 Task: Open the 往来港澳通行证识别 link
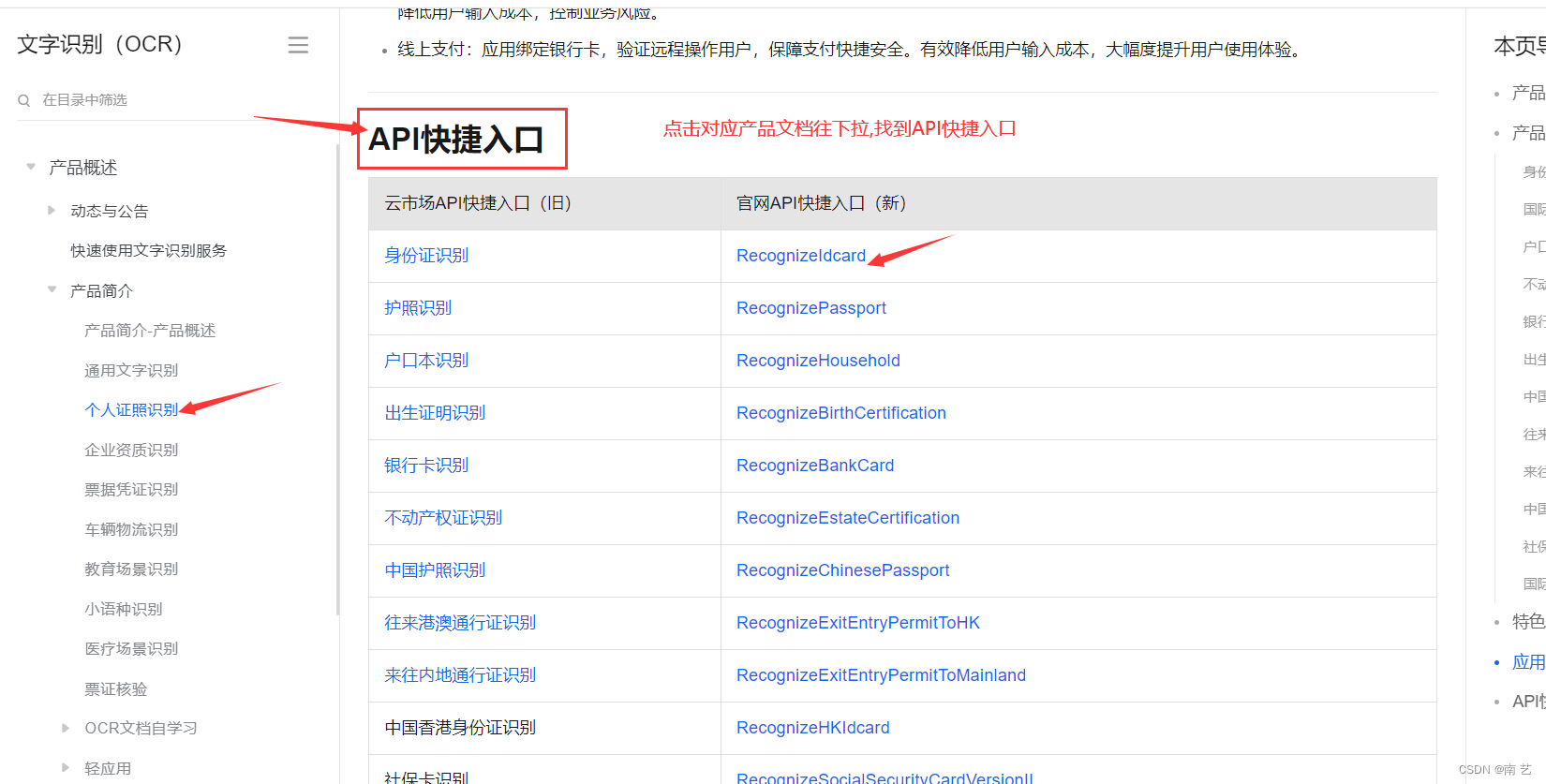[460, 623]
